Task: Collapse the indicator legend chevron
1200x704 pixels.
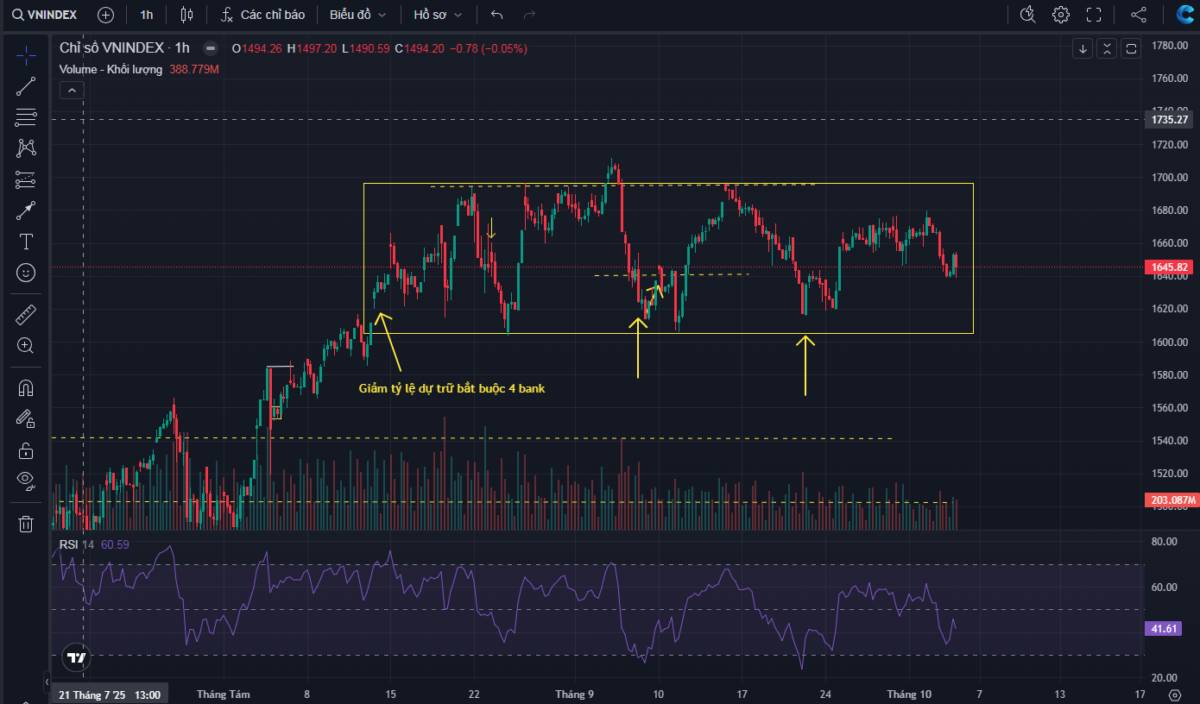Action: point(71,90)
